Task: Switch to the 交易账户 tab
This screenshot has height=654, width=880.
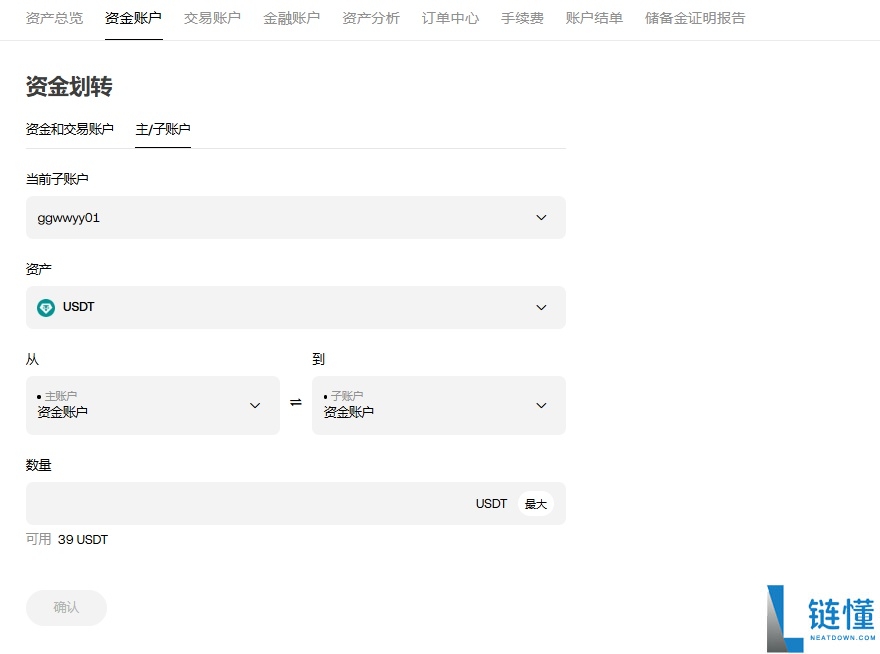Action: 213,19
